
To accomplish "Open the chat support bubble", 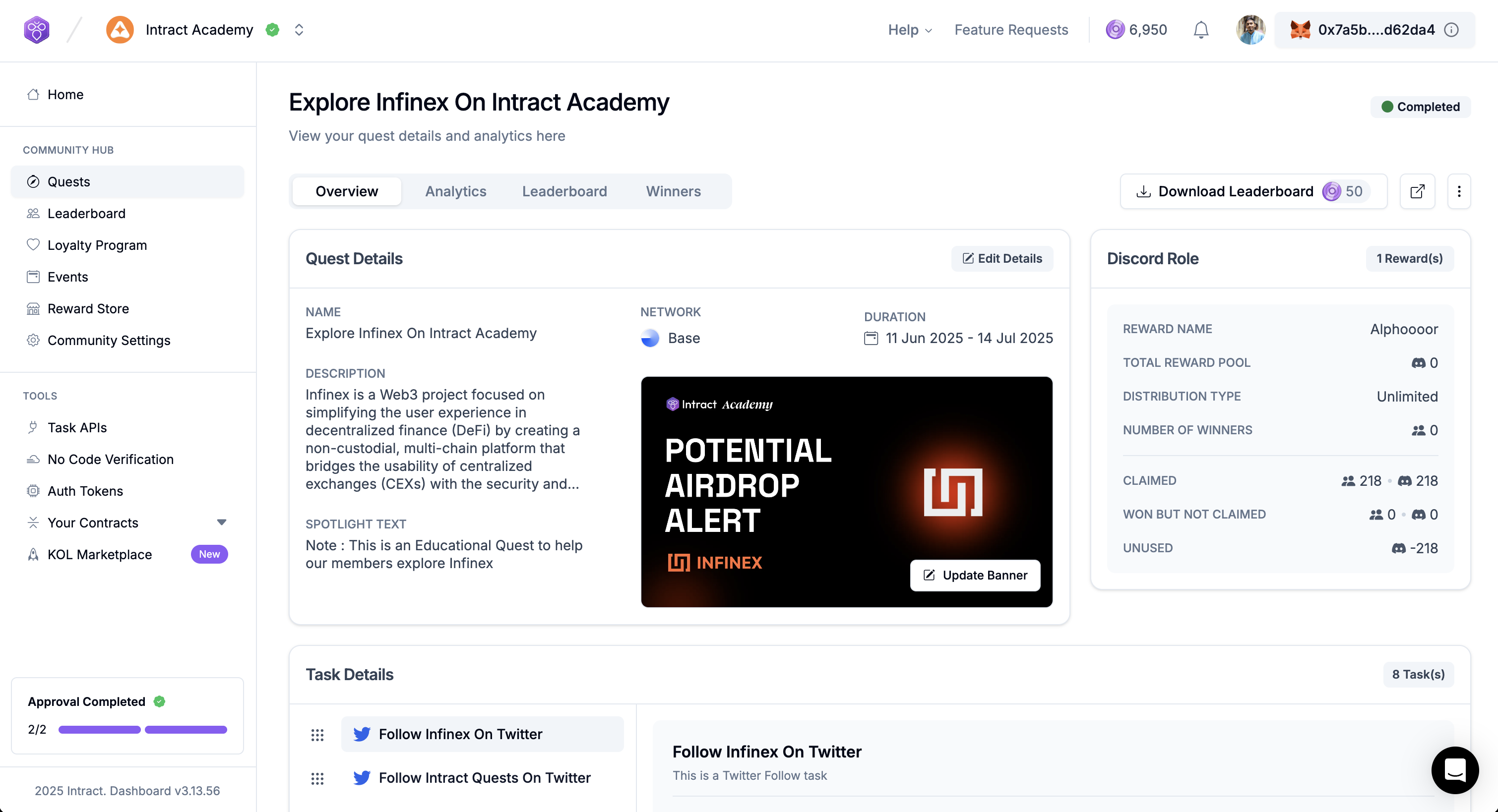I will pyautogui.click(x=1454, y=769).
